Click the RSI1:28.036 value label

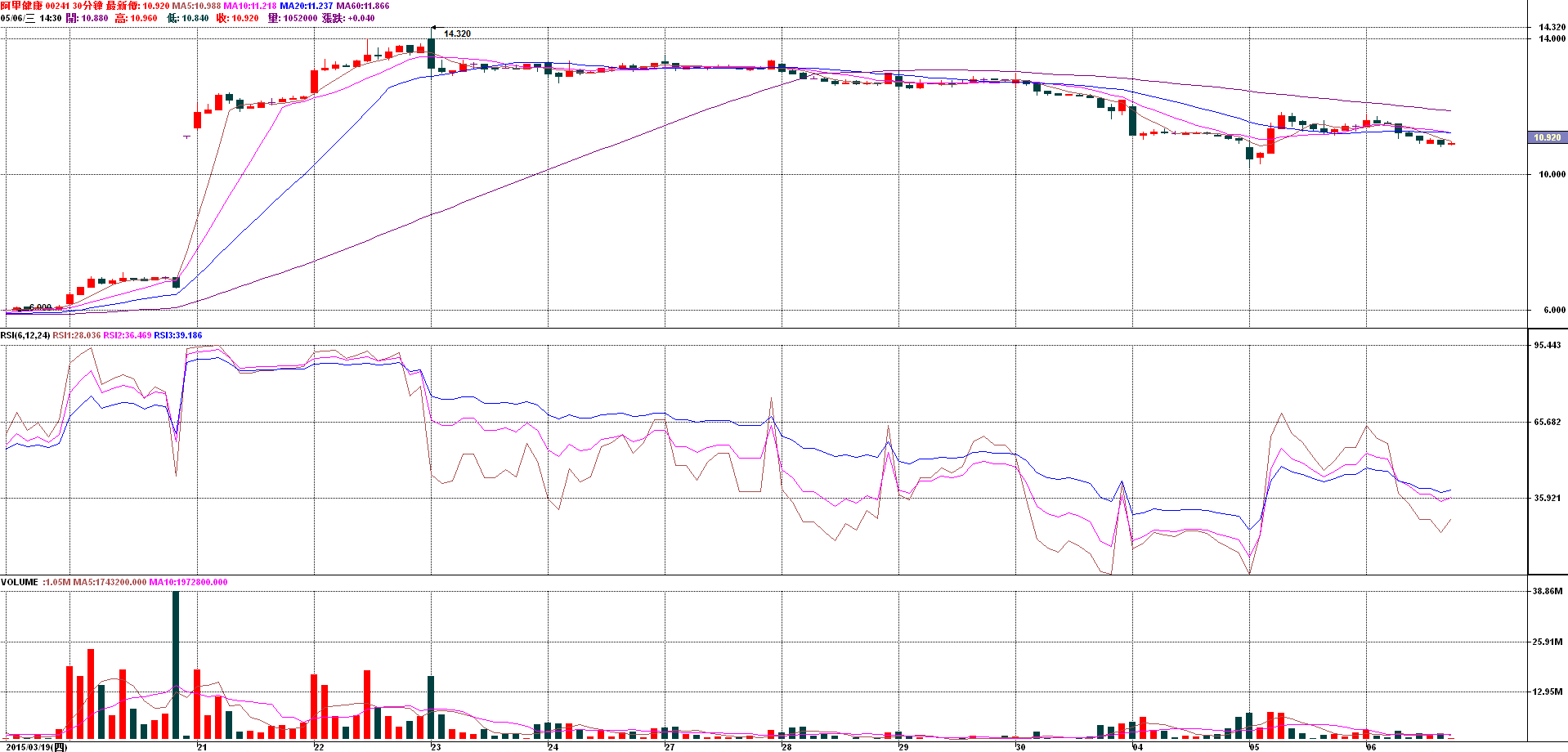point(77,335)
